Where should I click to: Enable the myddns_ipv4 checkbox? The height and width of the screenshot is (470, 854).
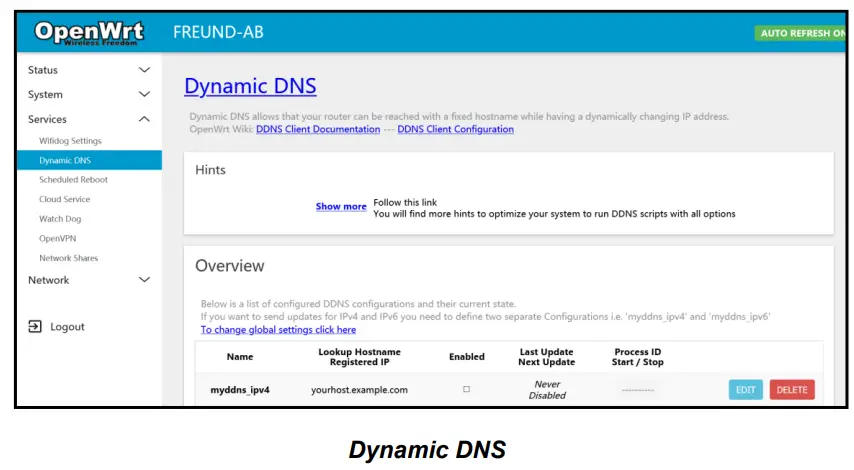[466, 389]
